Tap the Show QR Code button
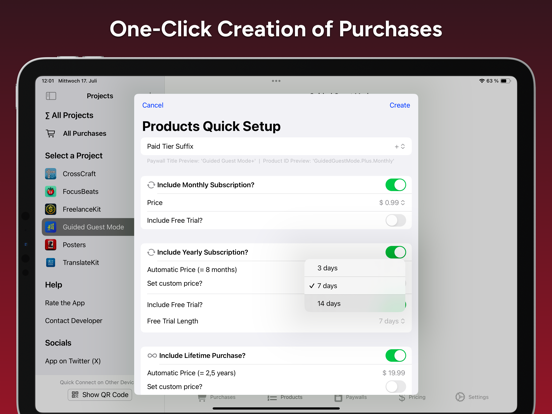The height and width of the screenshot is (414, 552). tap(100, 395)
